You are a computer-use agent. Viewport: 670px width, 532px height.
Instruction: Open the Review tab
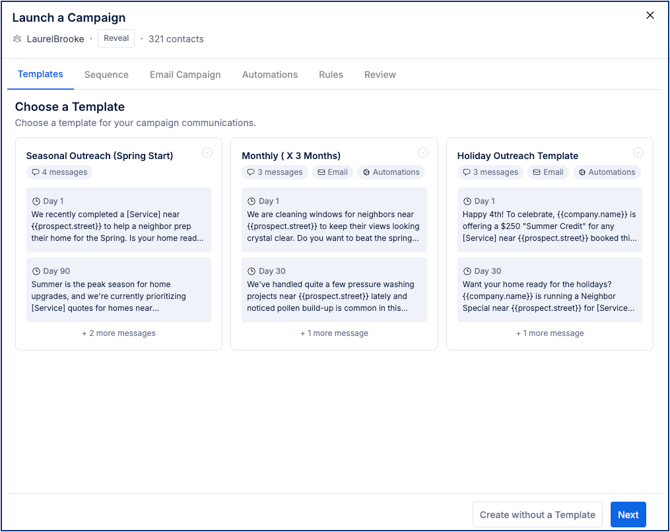pos(380,75)
